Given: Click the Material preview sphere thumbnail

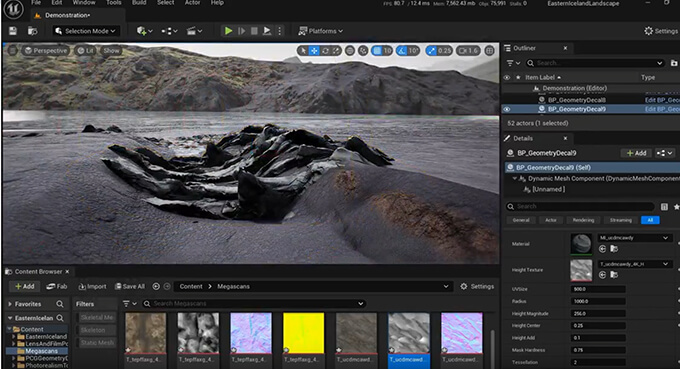Looking at the screenshot, I should 581,244.
